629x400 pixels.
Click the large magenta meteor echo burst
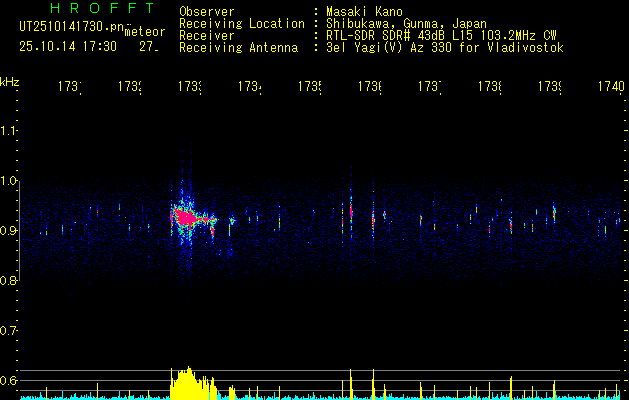185,218
